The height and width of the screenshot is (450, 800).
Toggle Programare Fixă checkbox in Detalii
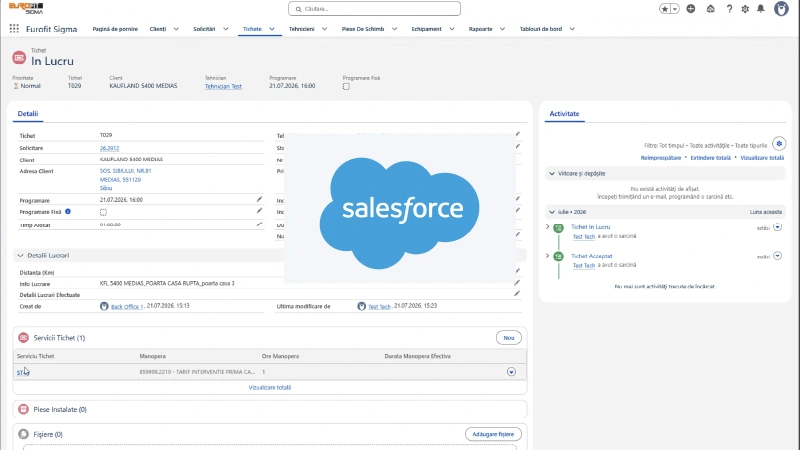pyautogui.click(x=103, y=212)
